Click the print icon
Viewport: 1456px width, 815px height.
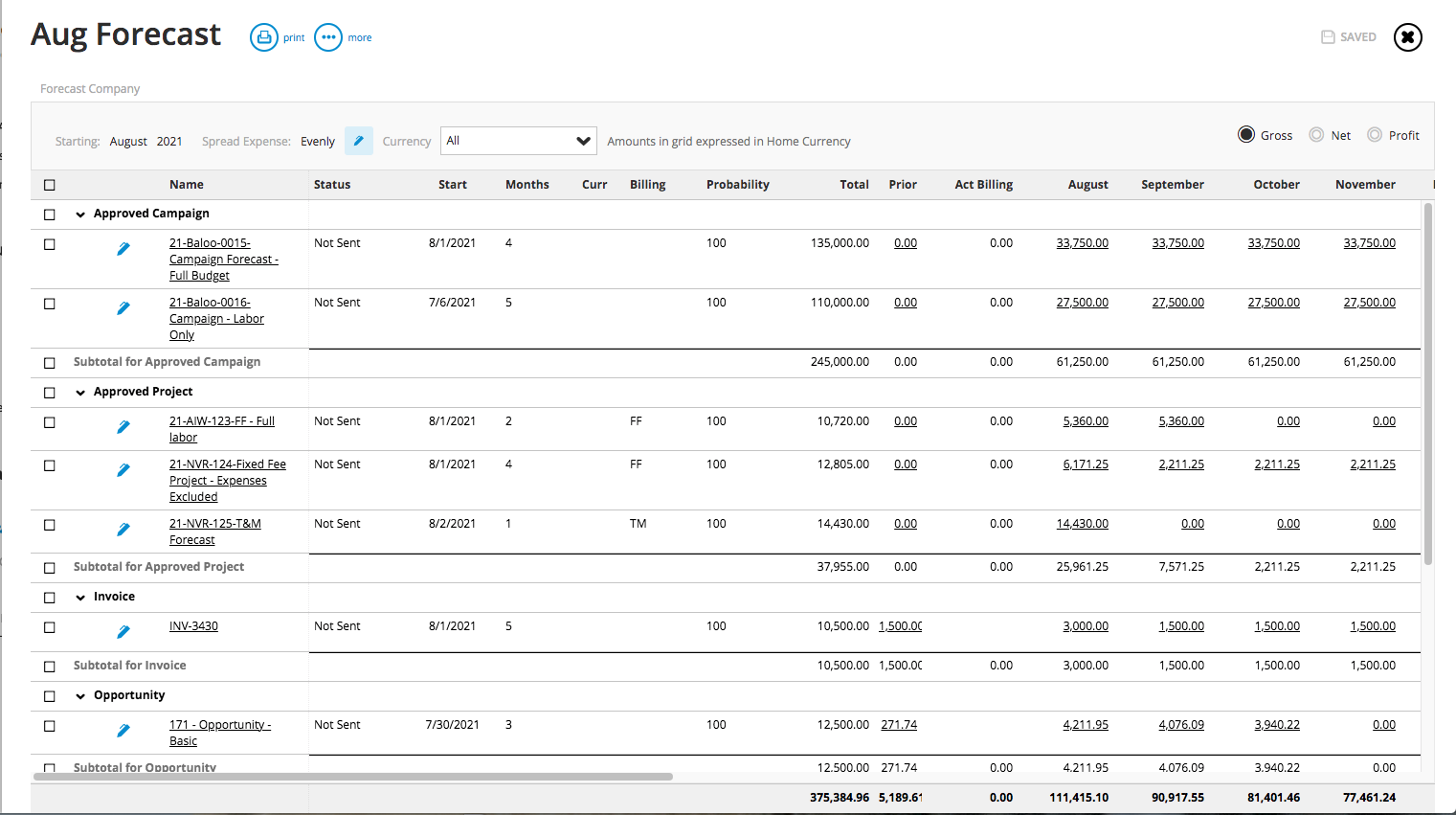[x=264, y=37]
